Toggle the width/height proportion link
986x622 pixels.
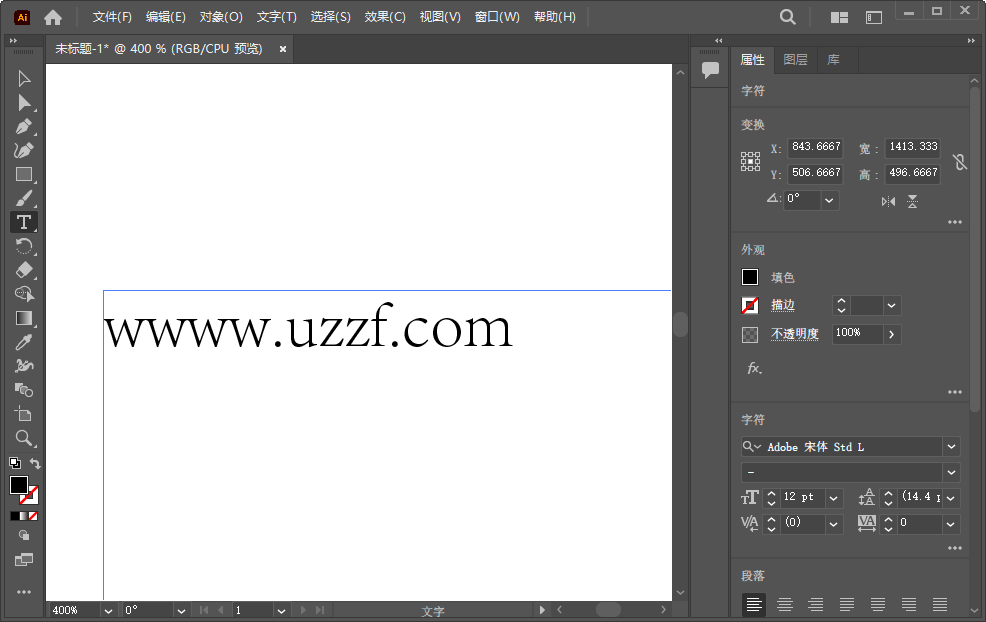(959, 160)
